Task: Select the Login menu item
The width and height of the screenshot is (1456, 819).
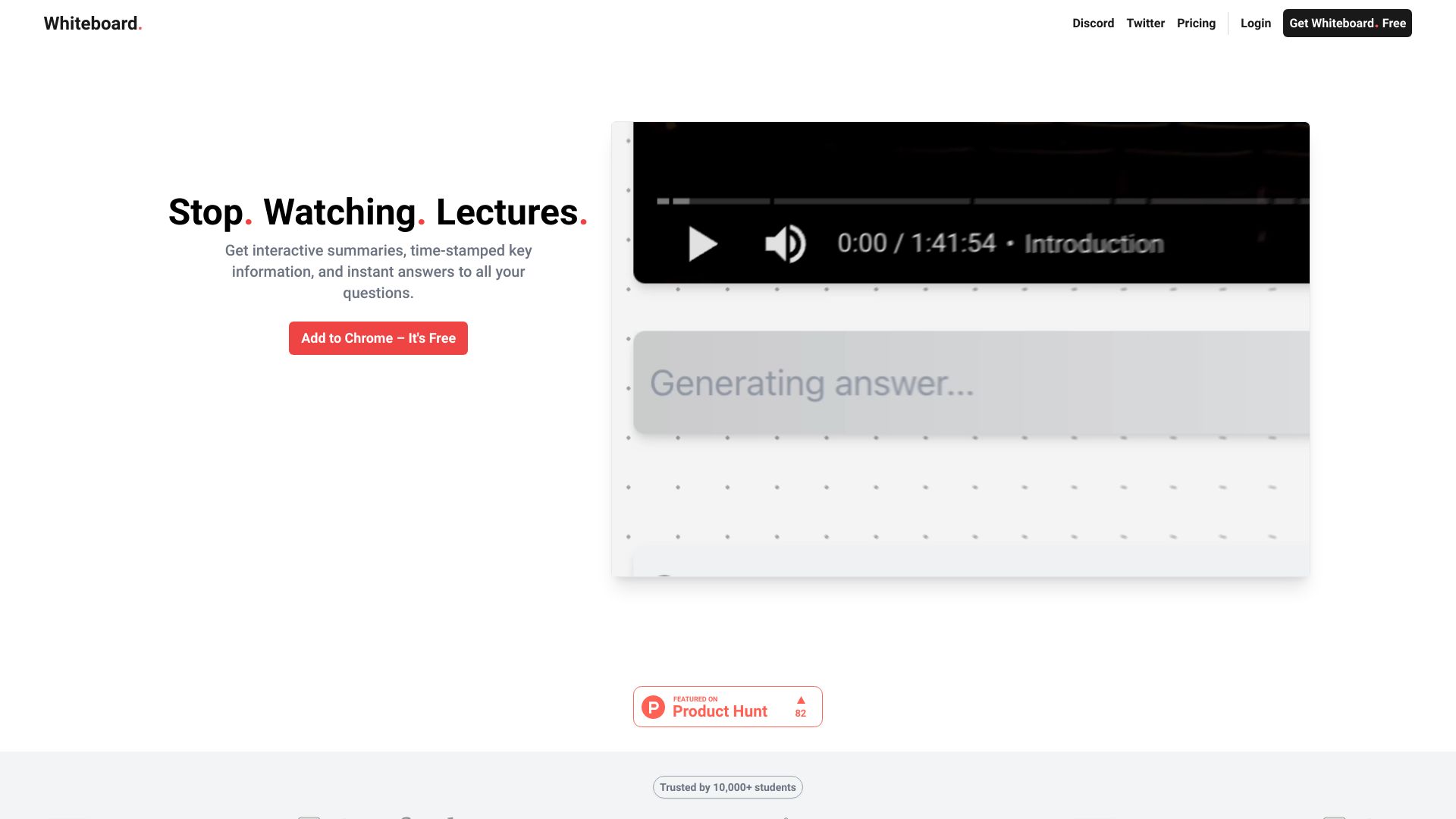Action: (1255, 23)
